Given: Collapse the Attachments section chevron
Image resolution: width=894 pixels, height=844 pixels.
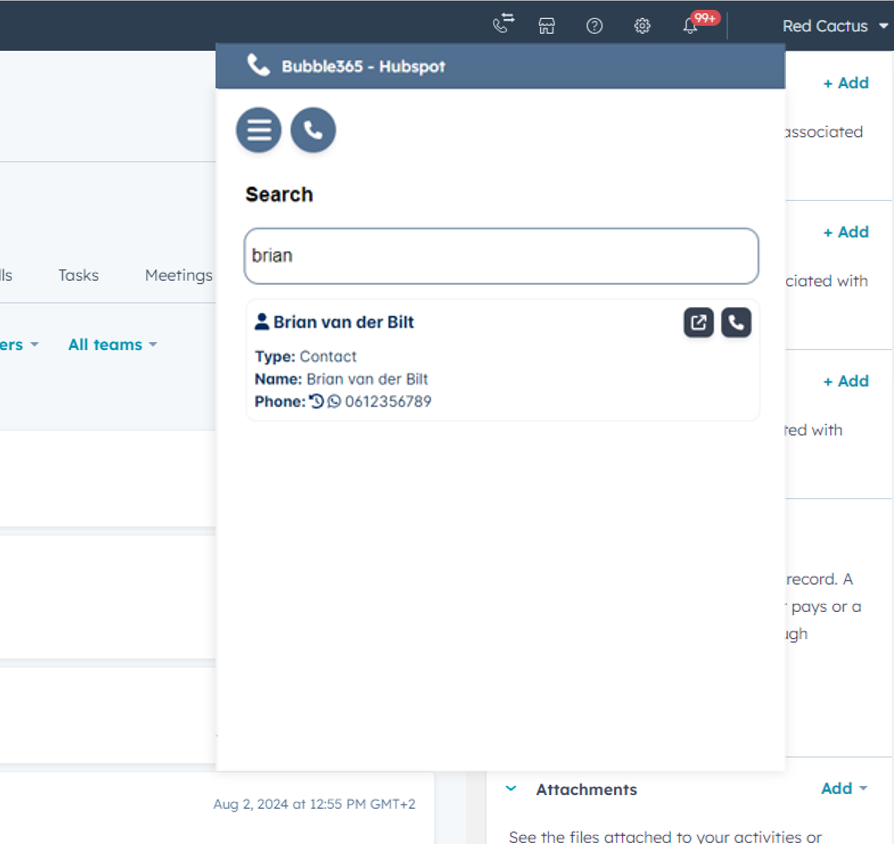Looking at the screenshot, I should (x=511, y=789).
